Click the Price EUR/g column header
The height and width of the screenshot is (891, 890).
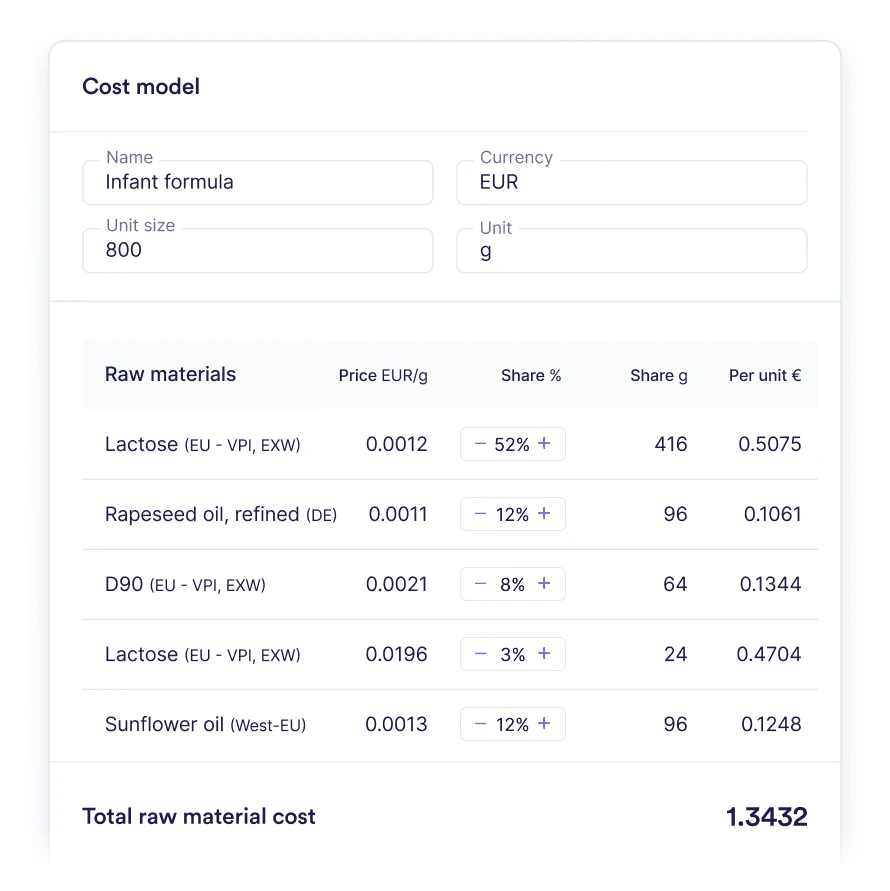383,376
